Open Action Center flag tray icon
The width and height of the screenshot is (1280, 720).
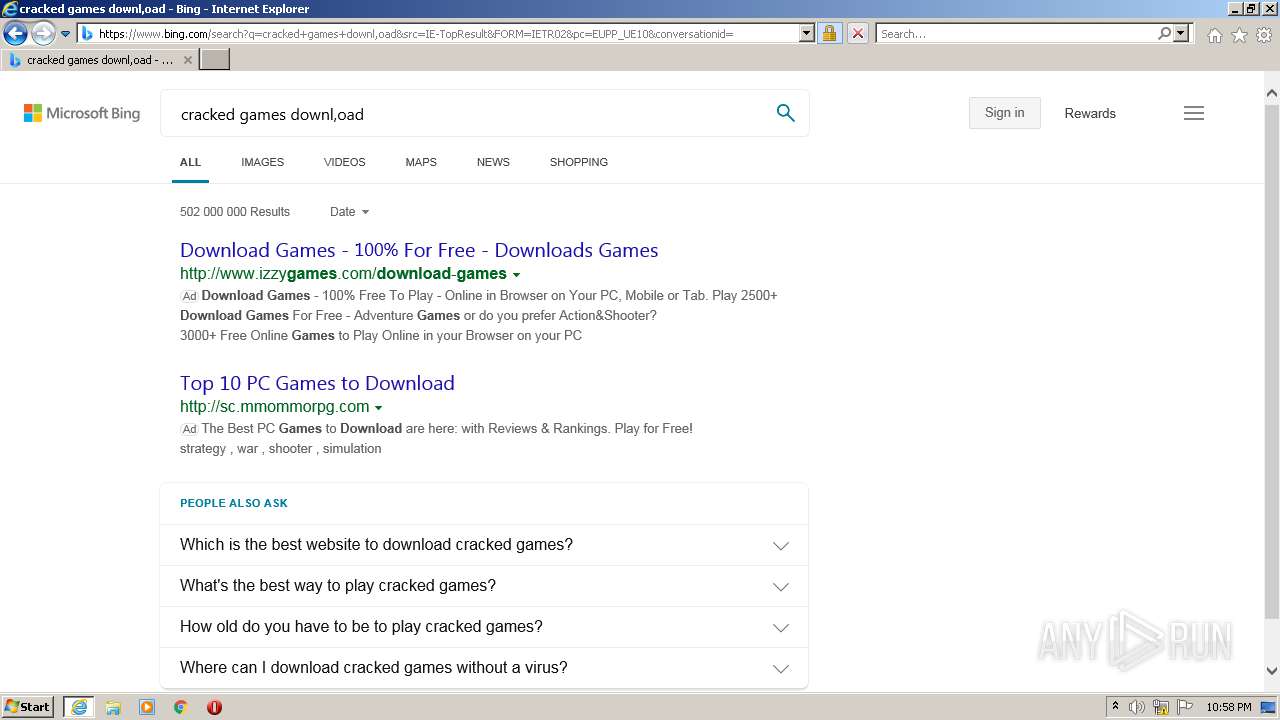point(1185,707)
